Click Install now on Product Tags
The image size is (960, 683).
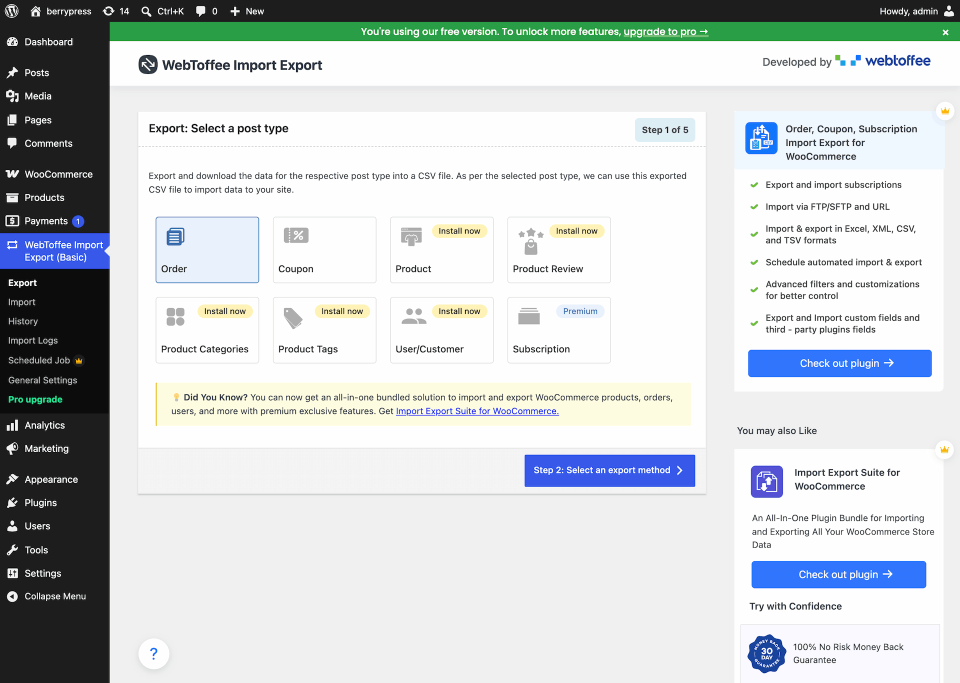tap(342, 311)
